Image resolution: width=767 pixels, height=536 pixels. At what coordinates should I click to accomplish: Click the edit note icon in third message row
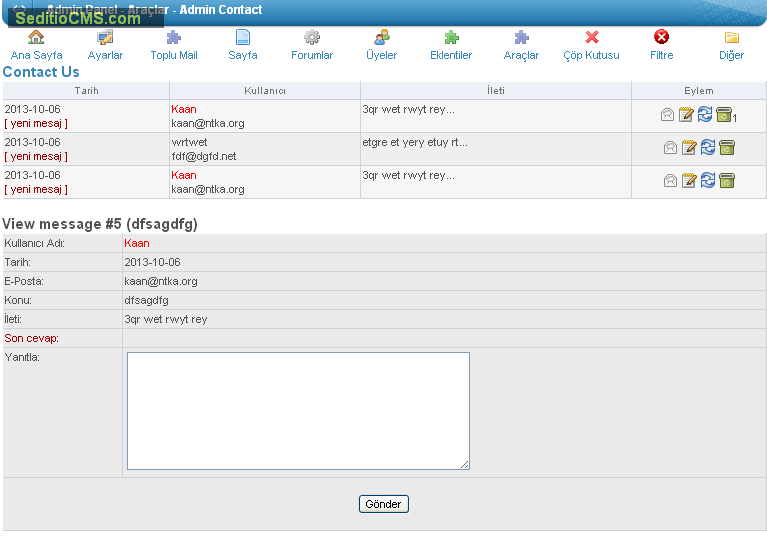click(x=689, y=181)
